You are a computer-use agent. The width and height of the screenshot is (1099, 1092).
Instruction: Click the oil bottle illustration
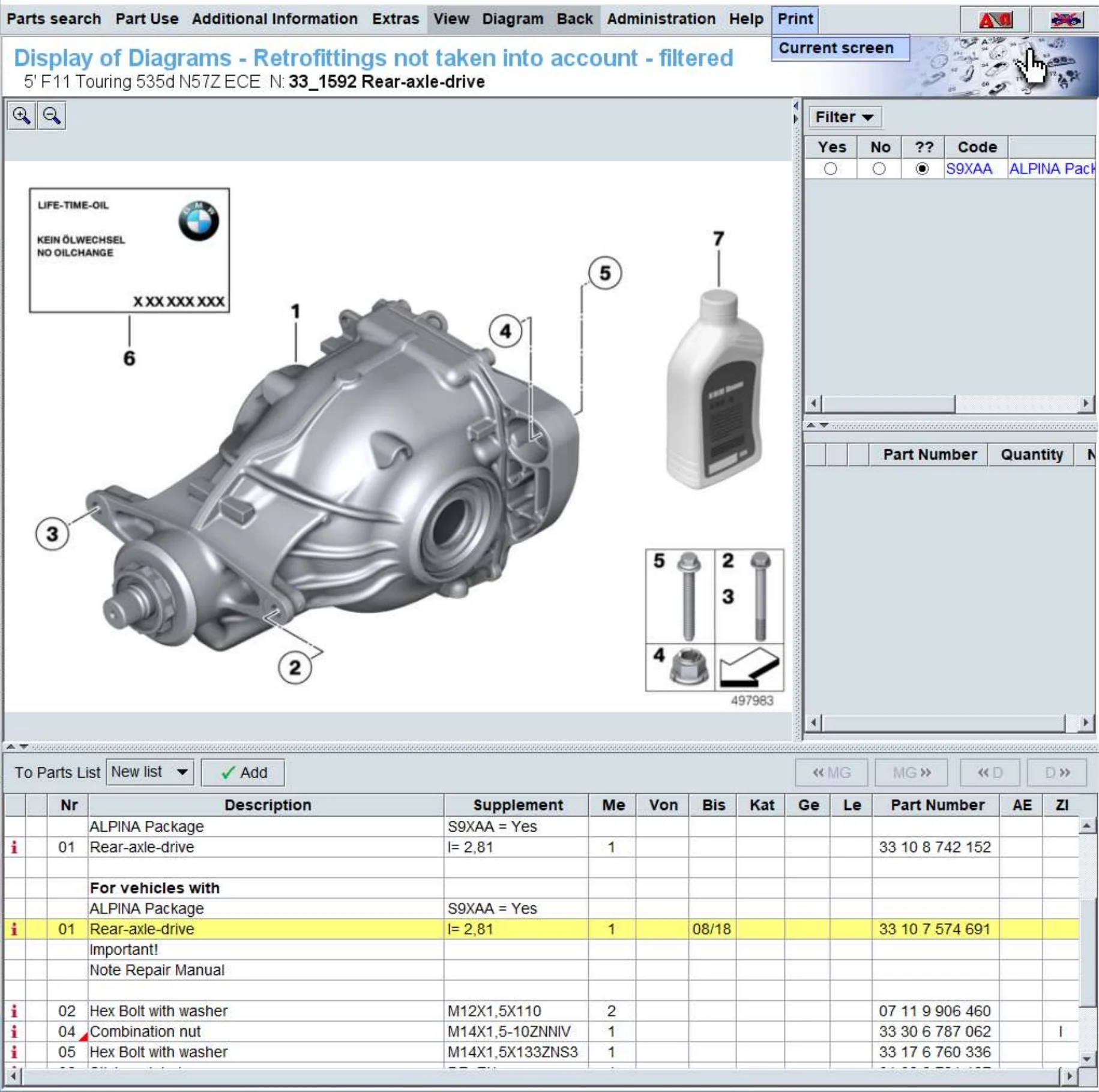pyautogui.click(x=714, y=389)
